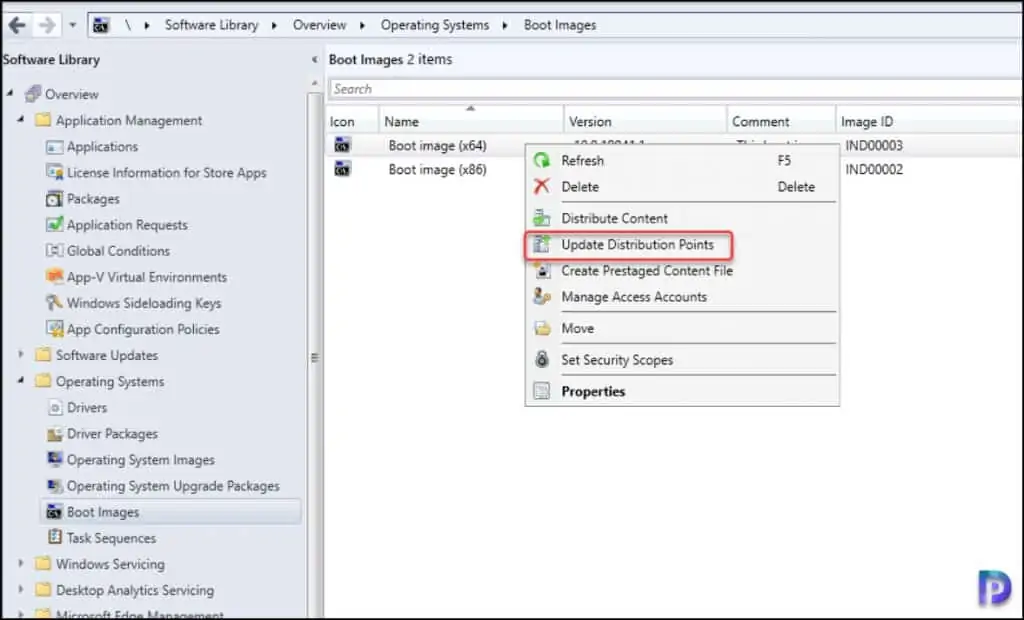The image size is (1024, 620).
Task: Go back with the back arrow
Action: (x=18, y=25)
